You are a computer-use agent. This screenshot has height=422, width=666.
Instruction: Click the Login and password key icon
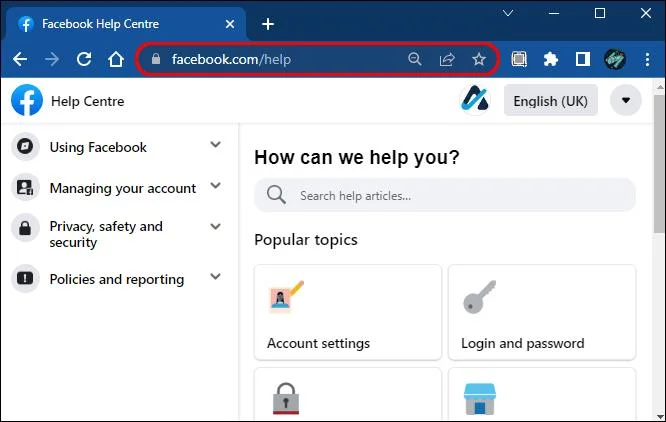480,296
